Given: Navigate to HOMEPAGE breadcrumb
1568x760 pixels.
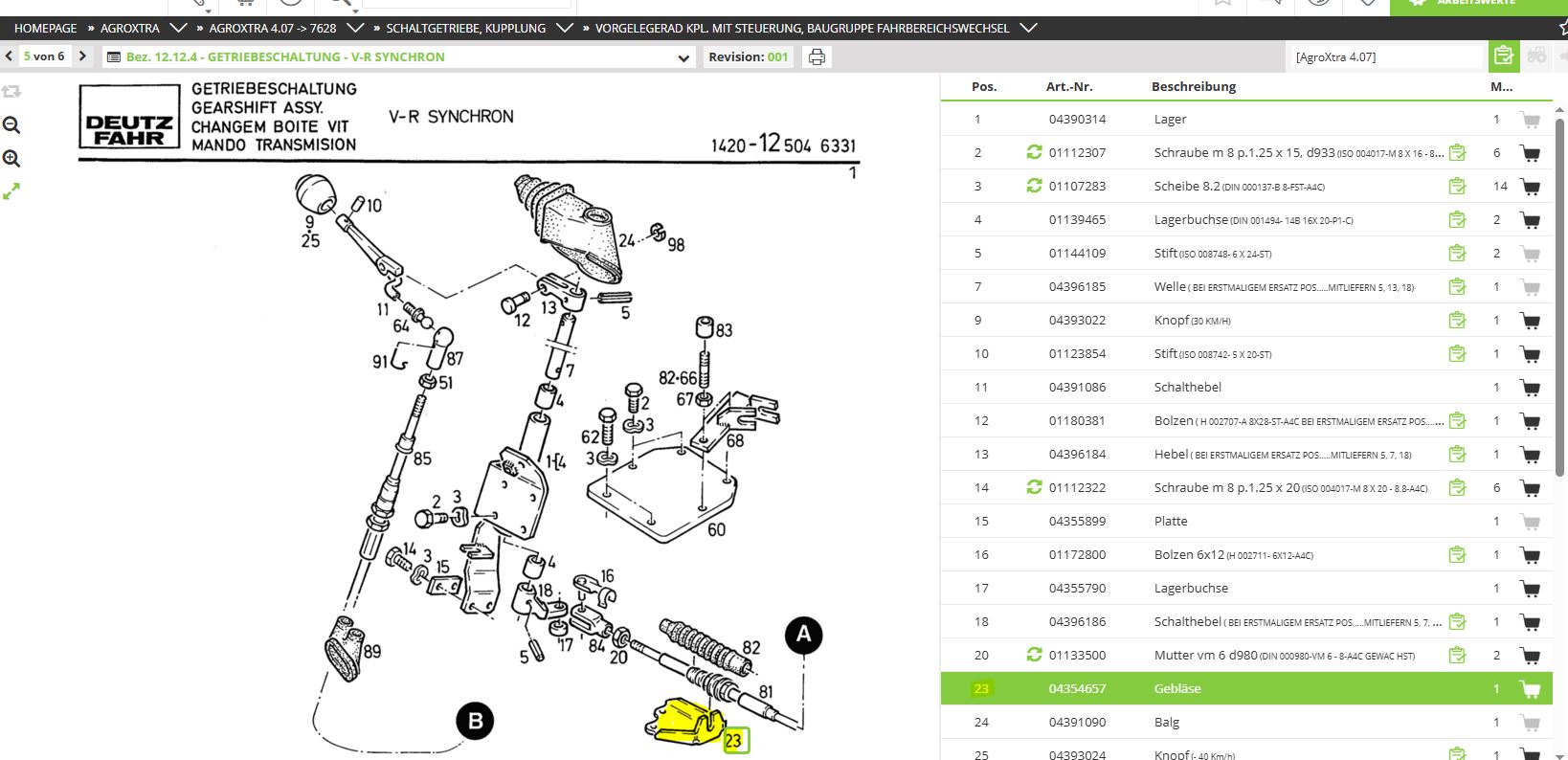Looking at the screenshot, I should point(45,28).
